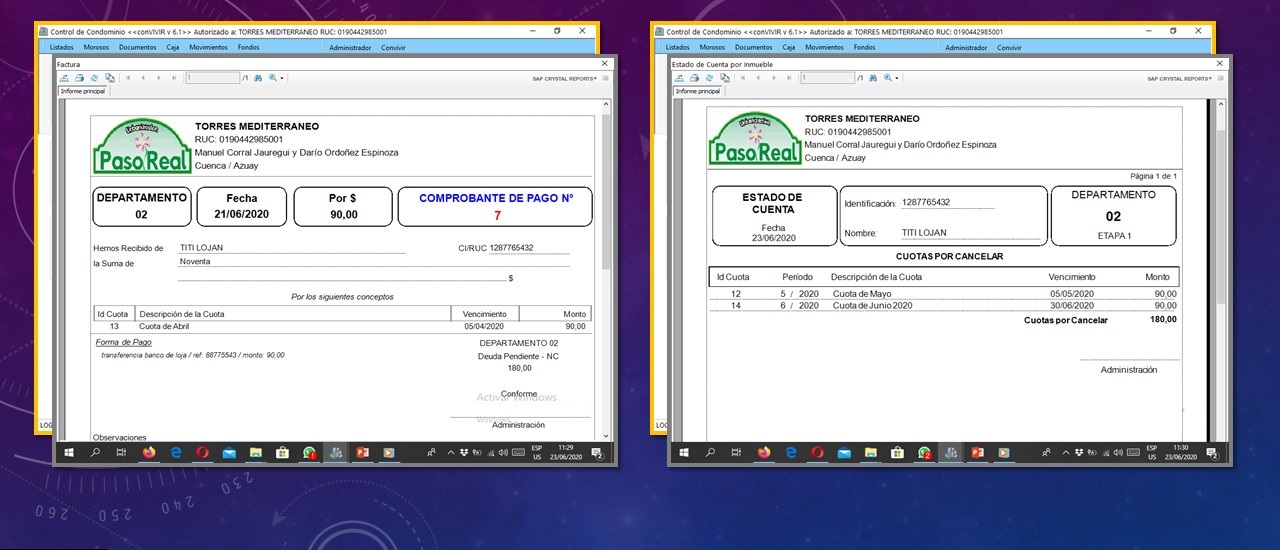Print the report in the Factura window
Screen dimensions: 1280x550
[x=79, y=78]
